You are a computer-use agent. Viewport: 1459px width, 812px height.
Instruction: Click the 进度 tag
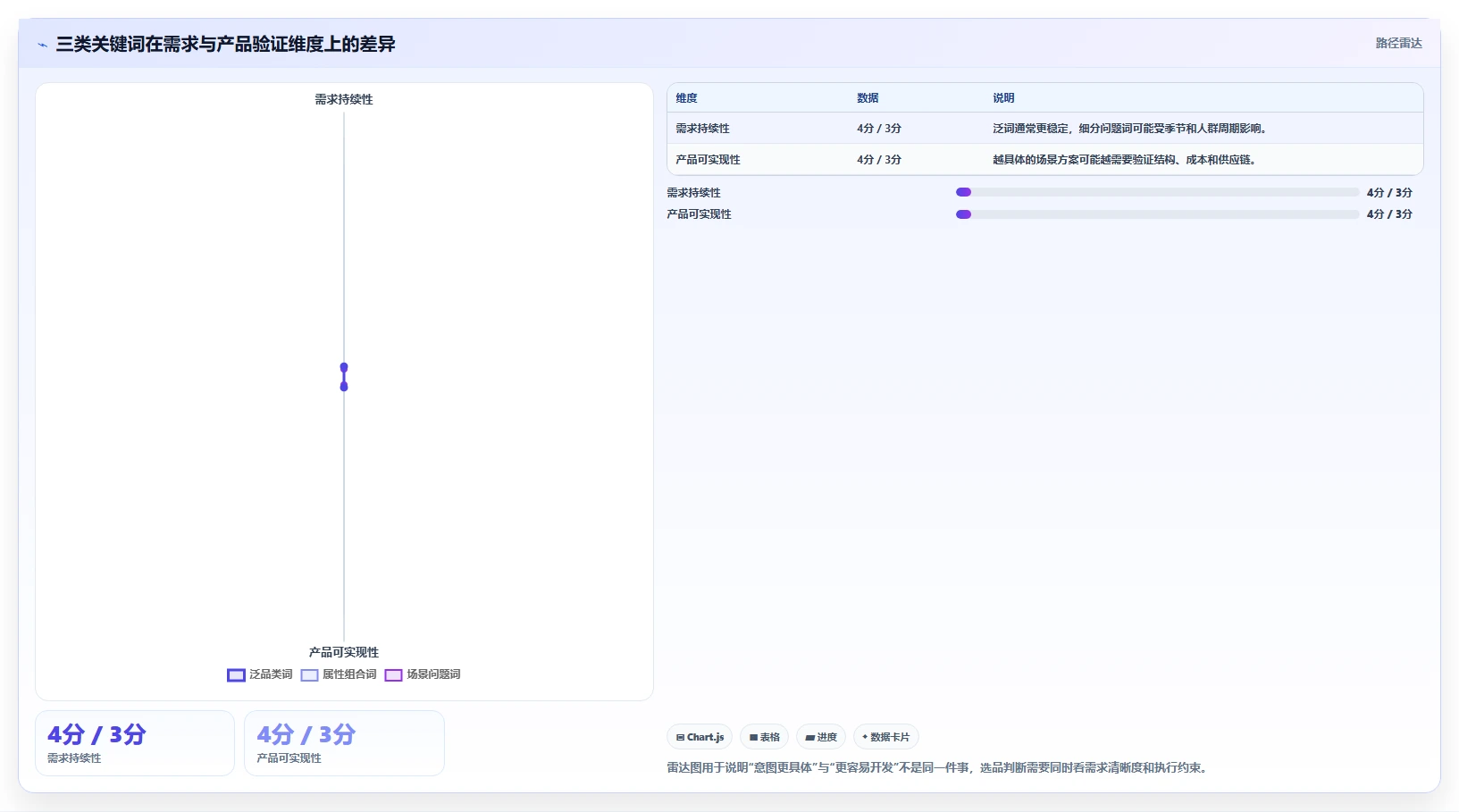click(x=821, y=737)
